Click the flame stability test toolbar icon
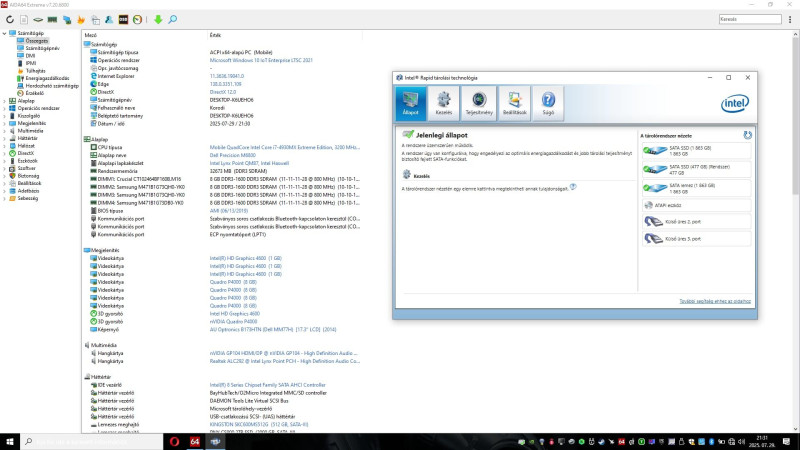Screen dimensions: 800x450 tap(81, 19)
